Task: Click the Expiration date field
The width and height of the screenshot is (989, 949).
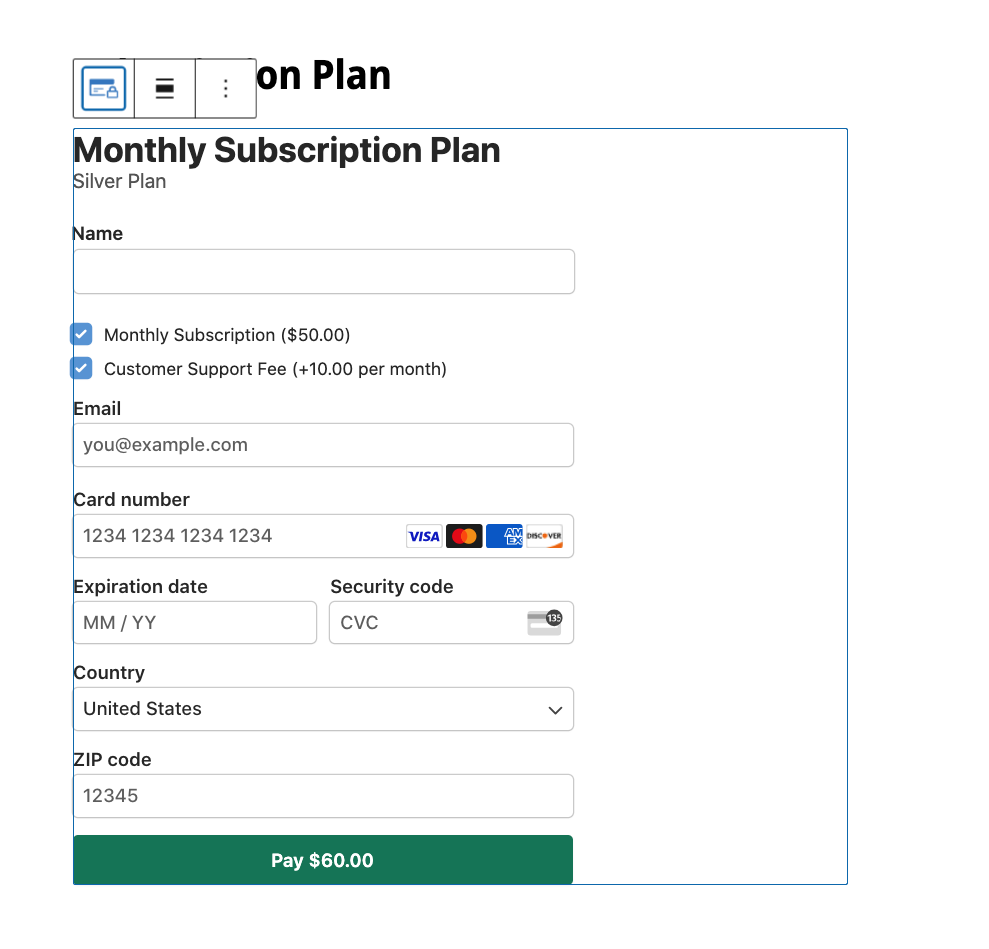Action: click(x=195, y=622)
